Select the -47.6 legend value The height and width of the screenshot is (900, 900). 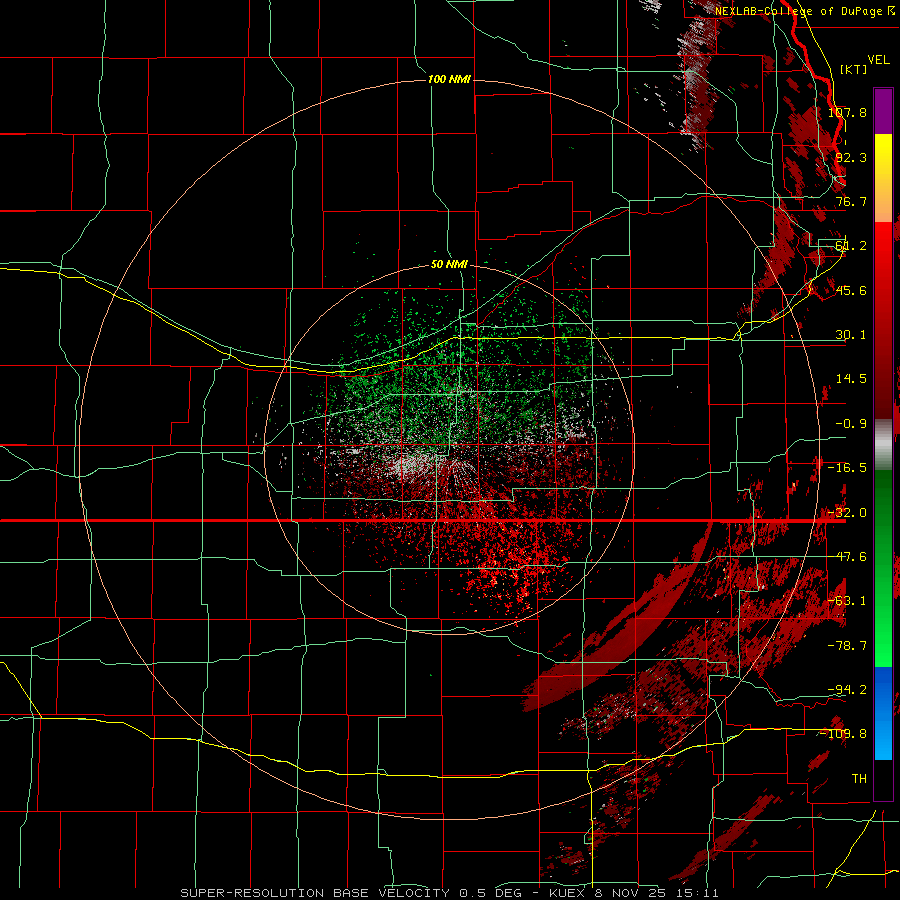(847, 557)
